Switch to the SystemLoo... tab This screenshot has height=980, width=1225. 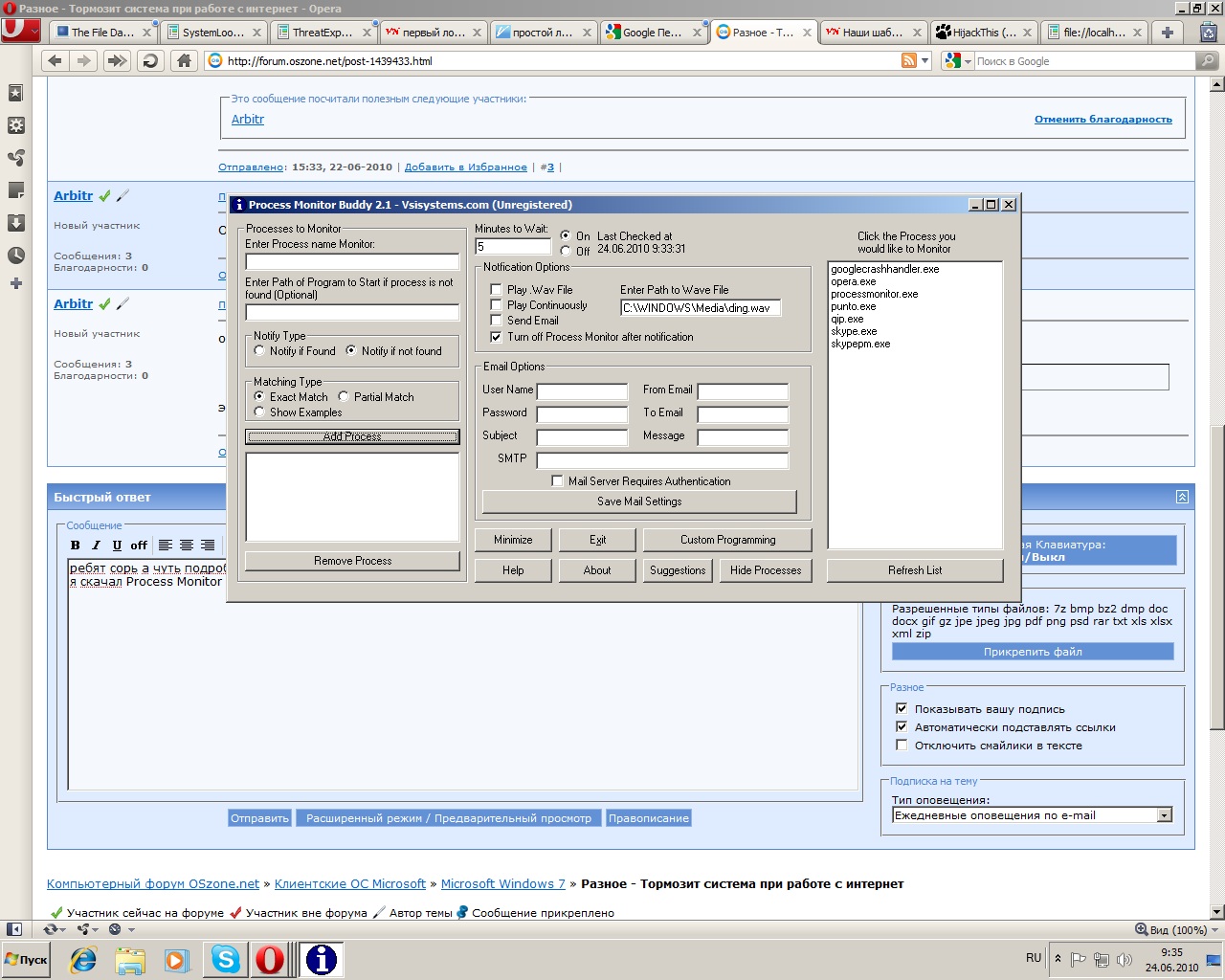[212, 33]
